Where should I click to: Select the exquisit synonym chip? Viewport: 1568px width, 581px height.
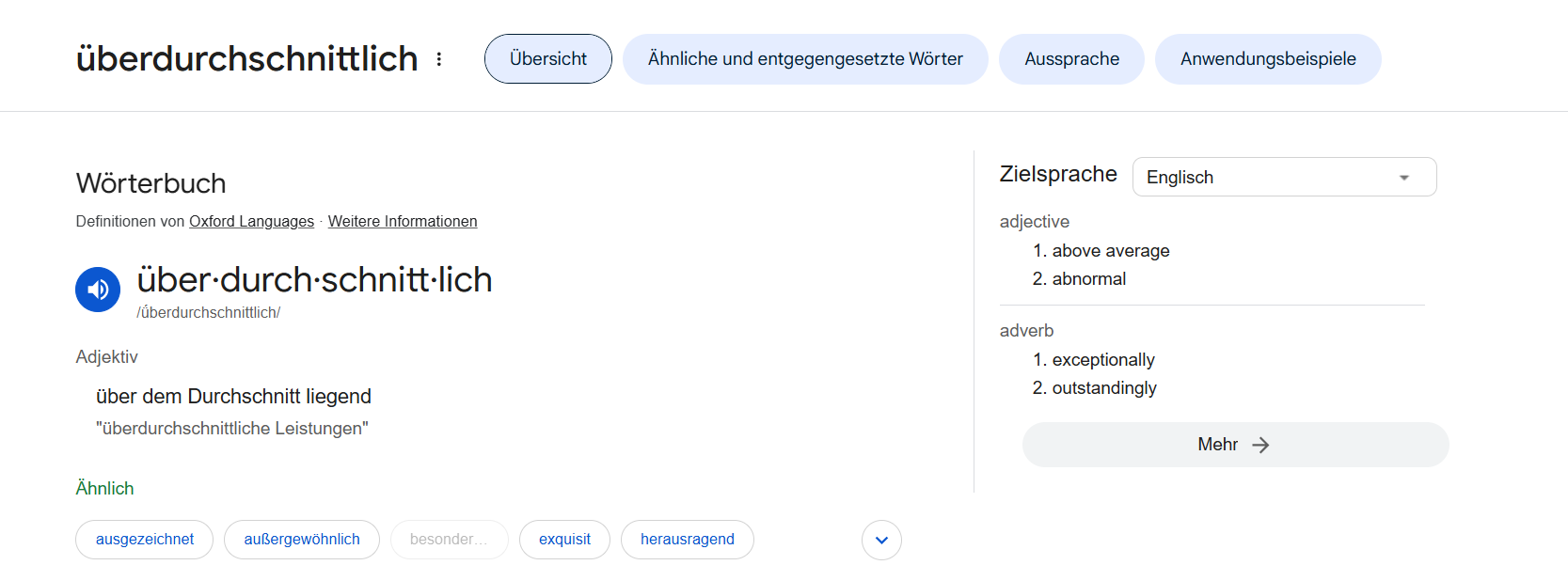tap(564, 540)
